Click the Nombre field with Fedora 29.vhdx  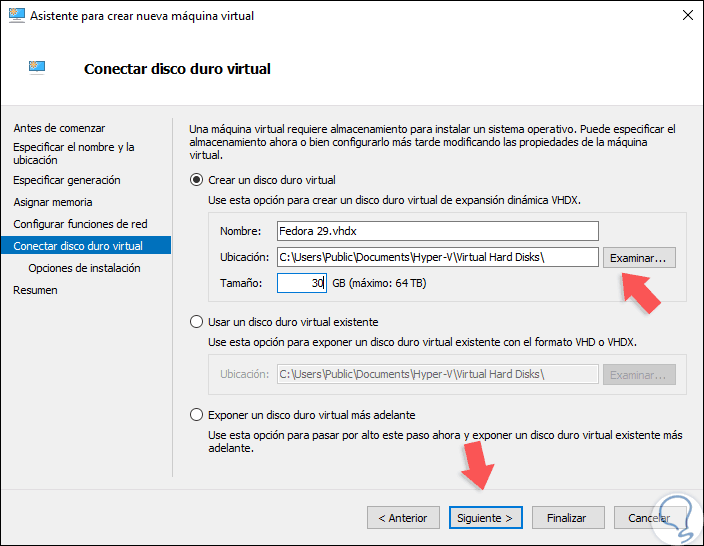(436, 231)
